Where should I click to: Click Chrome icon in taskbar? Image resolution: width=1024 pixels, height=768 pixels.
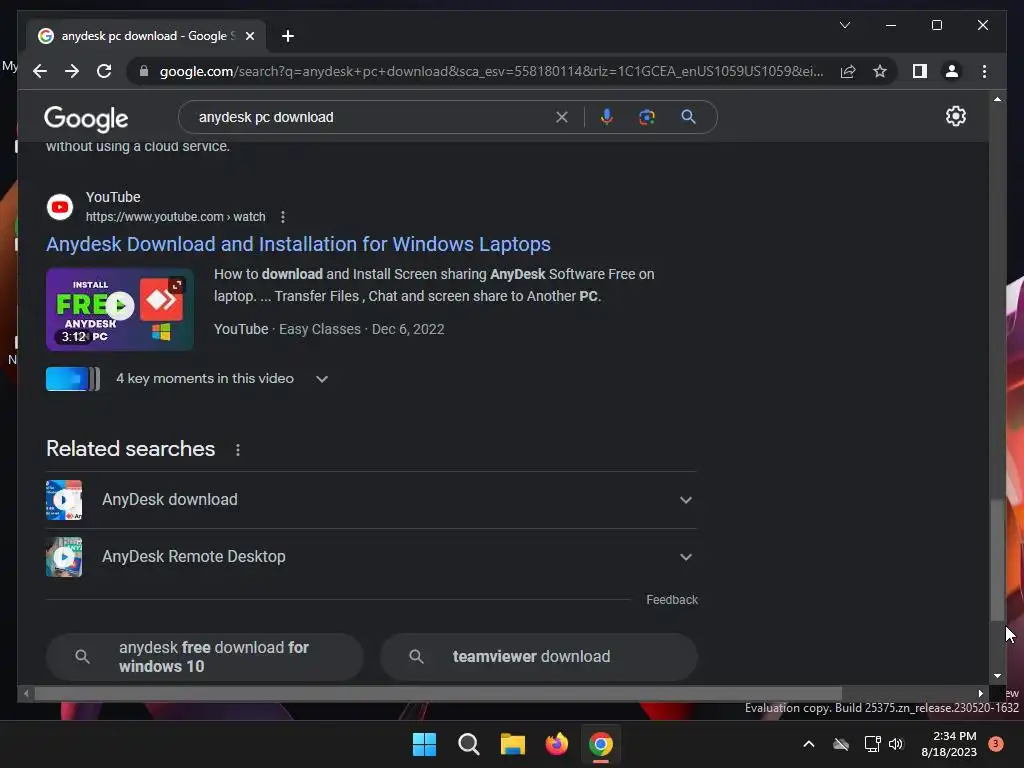[601, 744]
